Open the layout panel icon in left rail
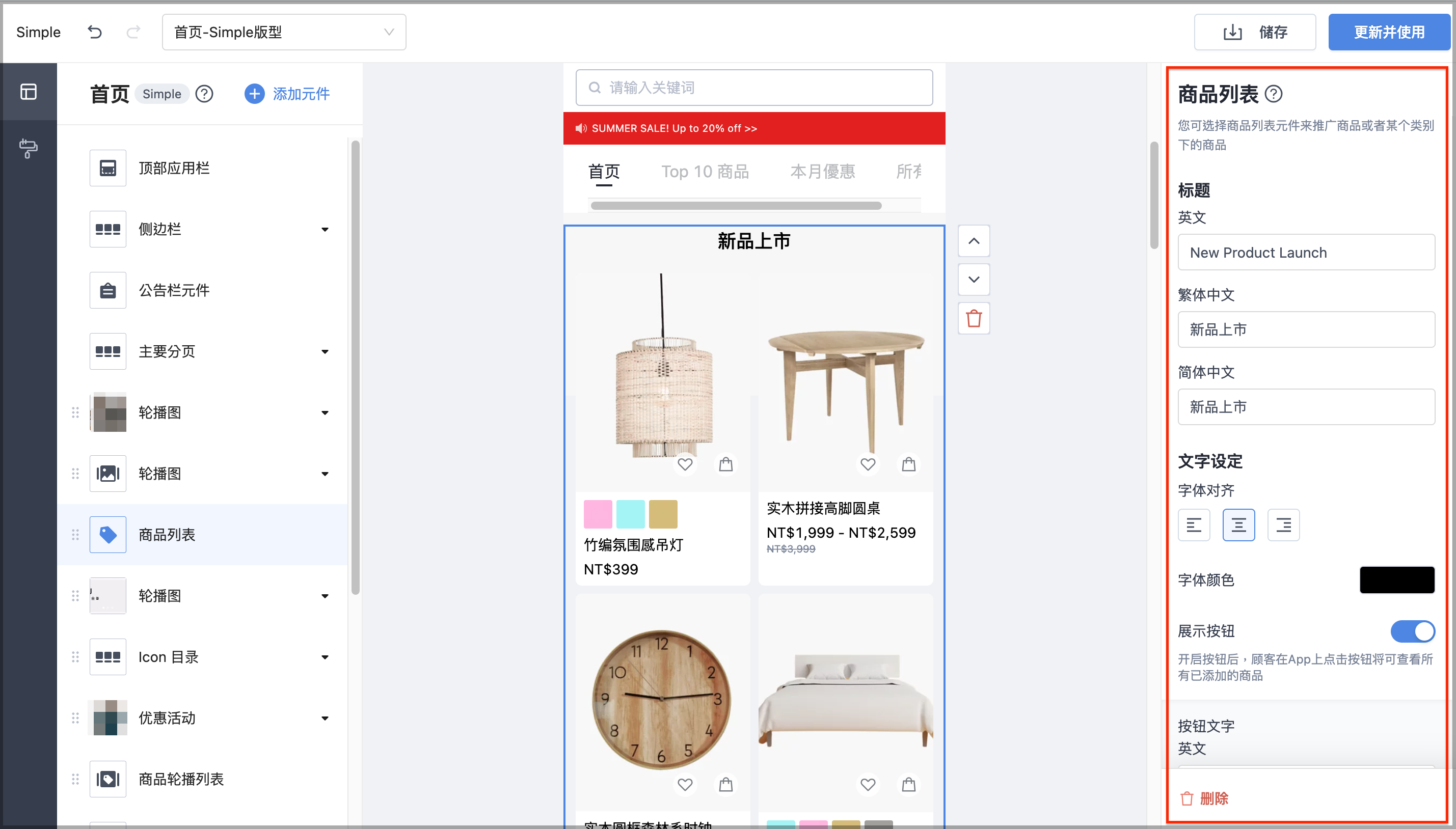Viewport: 1456px width, 829px height. point(29,92)
